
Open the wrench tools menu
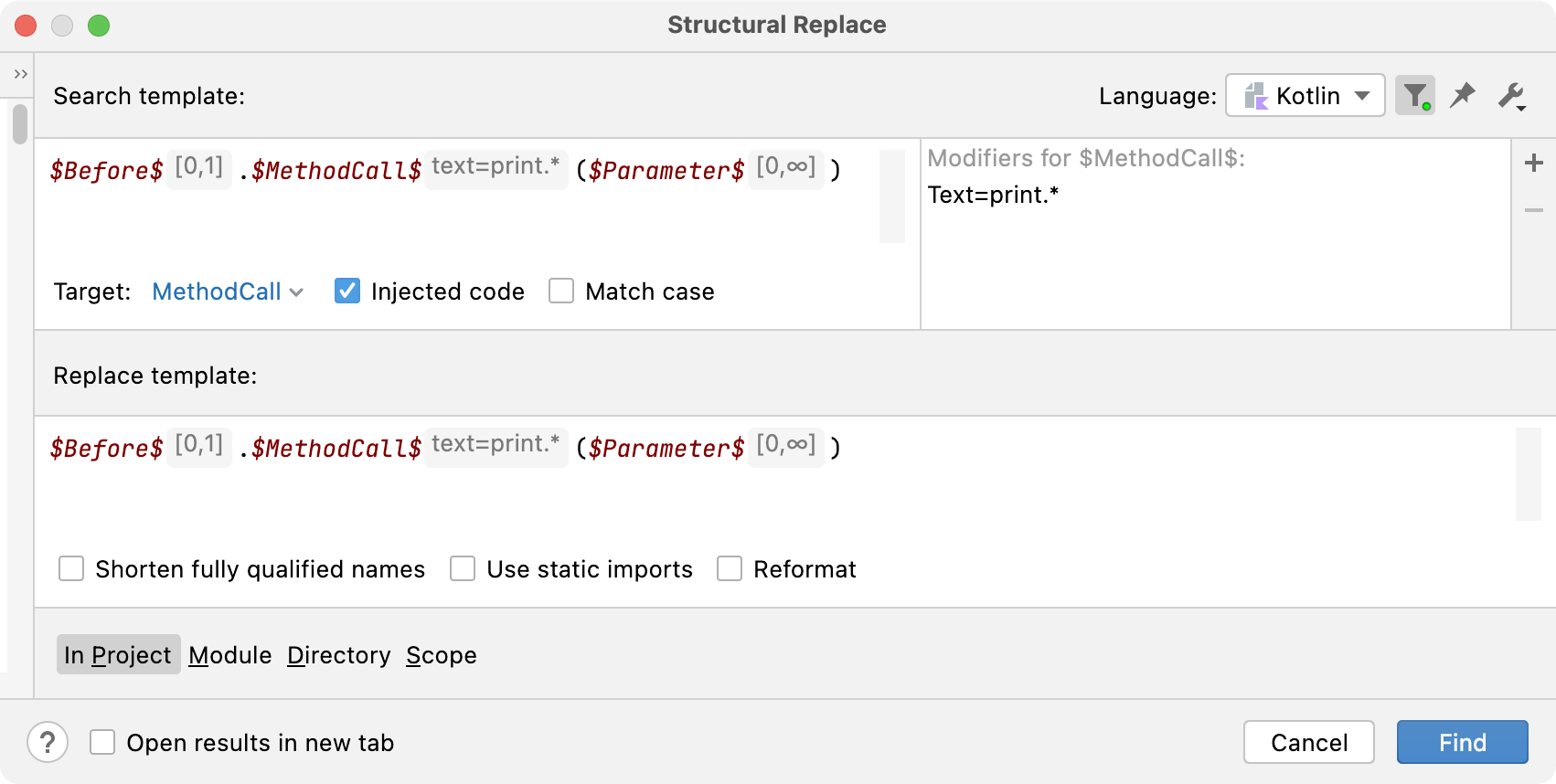(1510, 95)
